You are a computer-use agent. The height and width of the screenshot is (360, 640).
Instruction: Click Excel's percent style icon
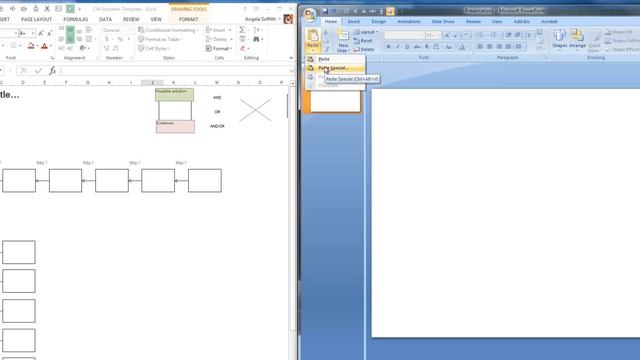120,39
